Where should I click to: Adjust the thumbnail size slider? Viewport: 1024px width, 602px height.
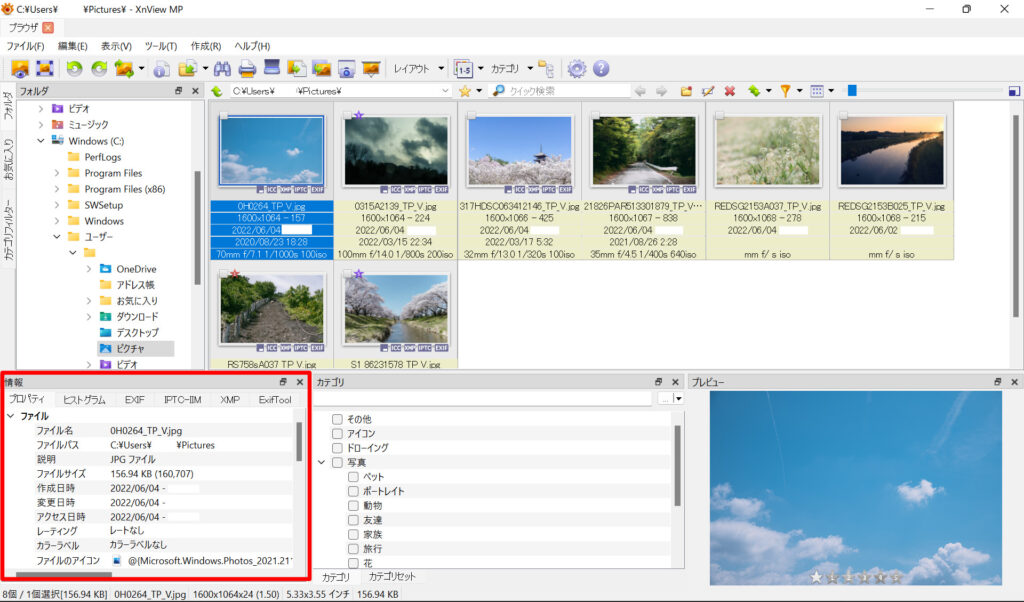tap(851, 90)
